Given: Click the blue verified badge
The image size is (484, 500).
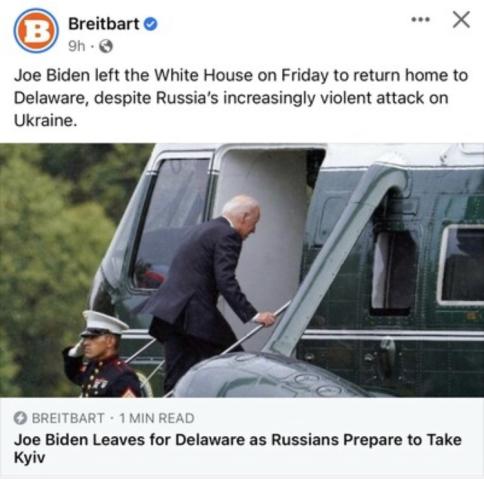Looking at the screenshot, I should [x=150, y=24].
